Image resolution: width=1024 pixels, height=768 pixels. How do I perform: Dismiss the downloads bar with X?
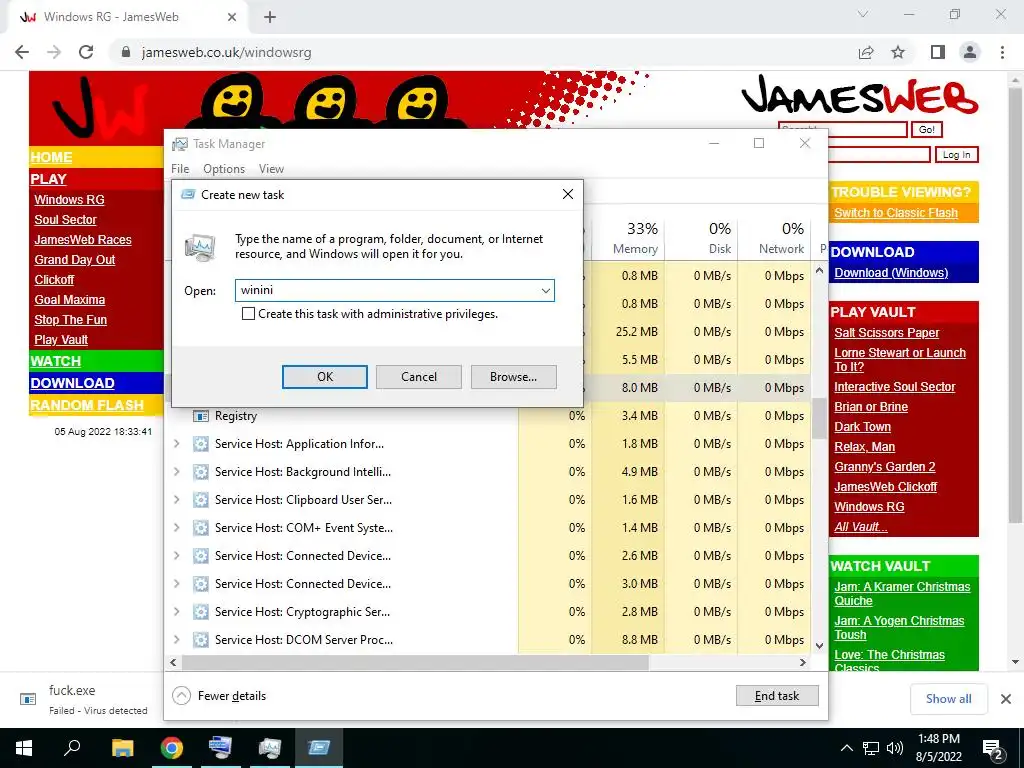point(1006,699)
